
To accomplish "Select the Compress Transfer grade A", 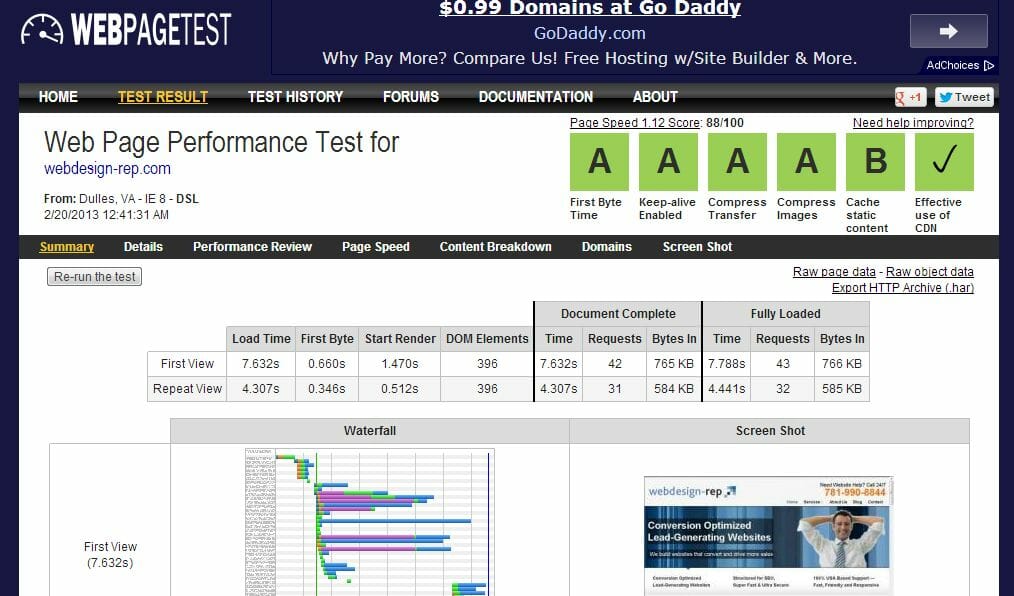I will click(737, 162).
